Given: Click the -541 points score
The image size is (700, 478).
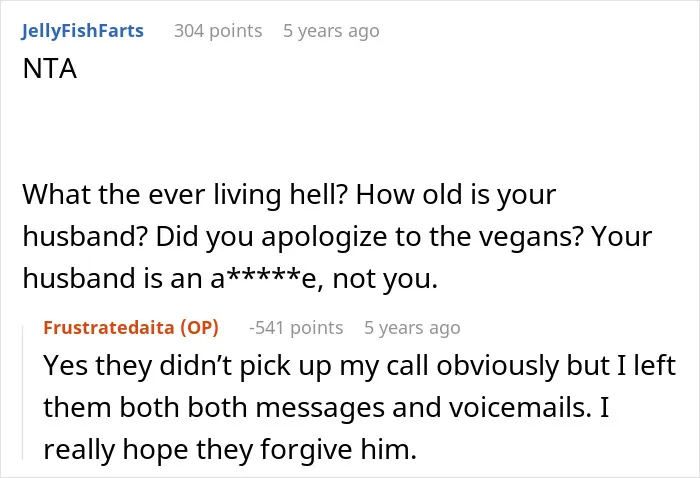Looking at the screenshot, I should coord(296,328).
